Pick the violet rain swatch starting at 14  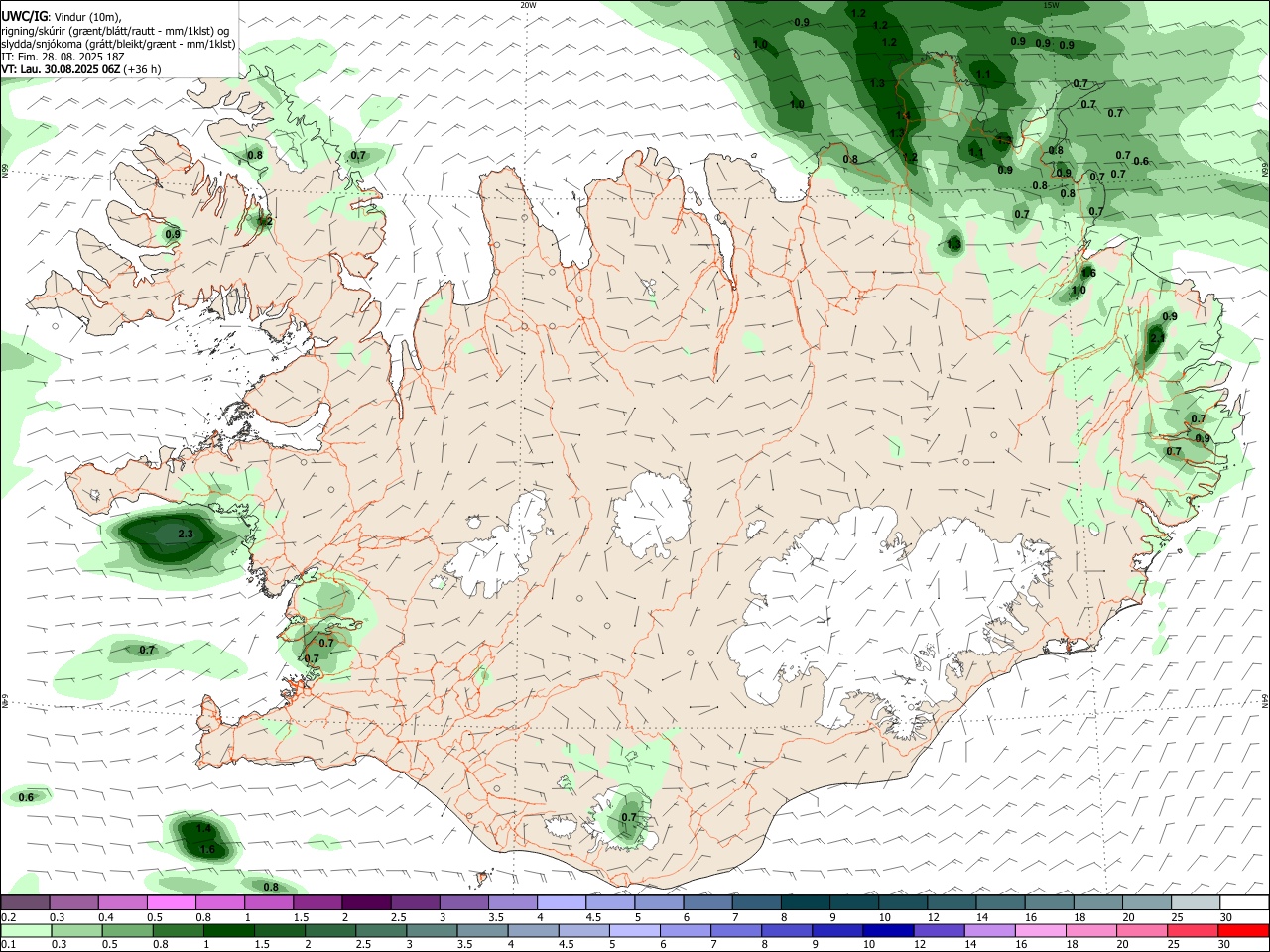[991, 931]
